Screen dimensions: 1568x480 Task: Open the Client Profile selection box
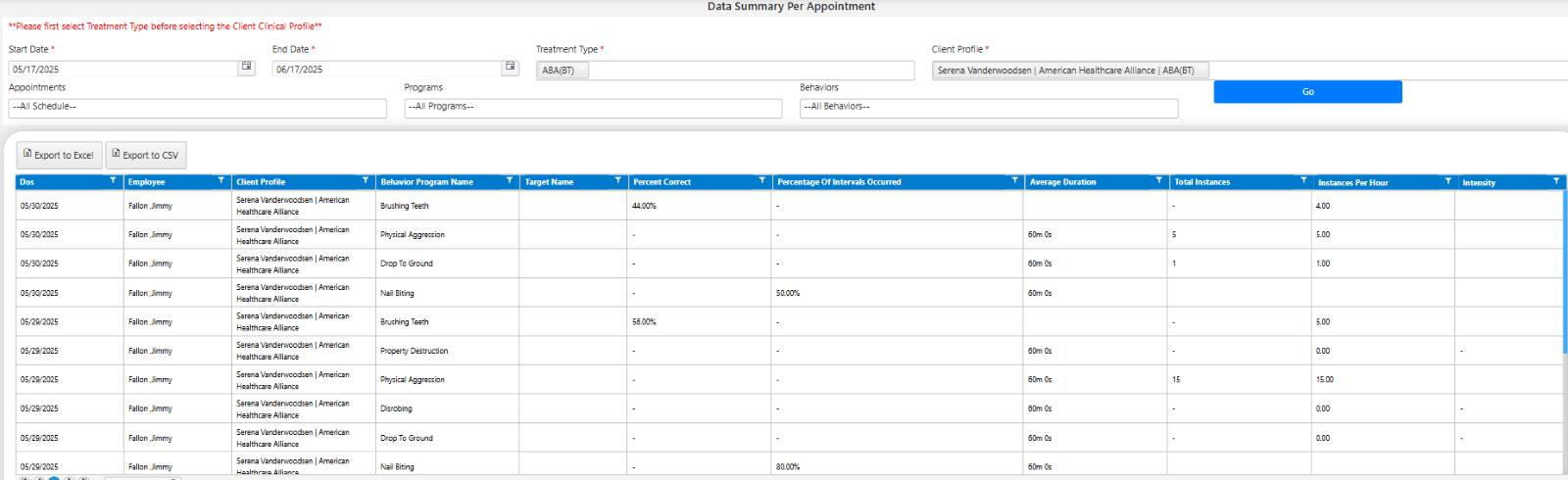point(1249,71)
